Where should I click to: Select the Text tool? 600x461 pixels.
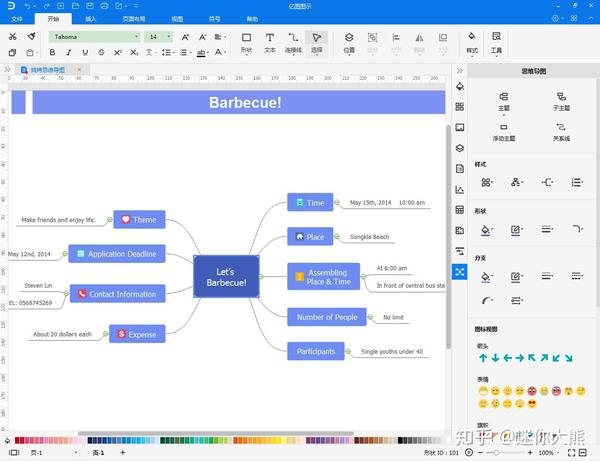[x=270, y=42]
